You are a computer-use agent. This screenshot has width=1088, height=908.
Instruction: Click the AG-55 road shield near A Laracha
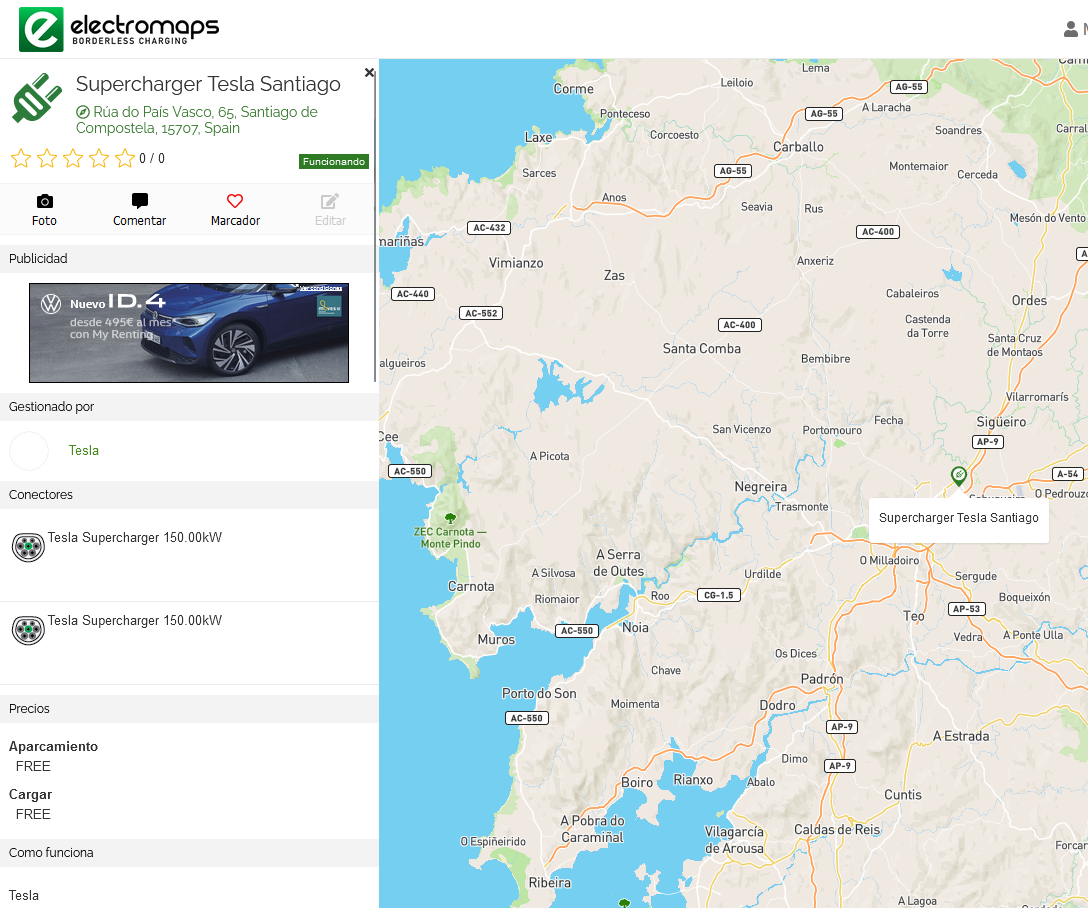[x=909, y=87]
